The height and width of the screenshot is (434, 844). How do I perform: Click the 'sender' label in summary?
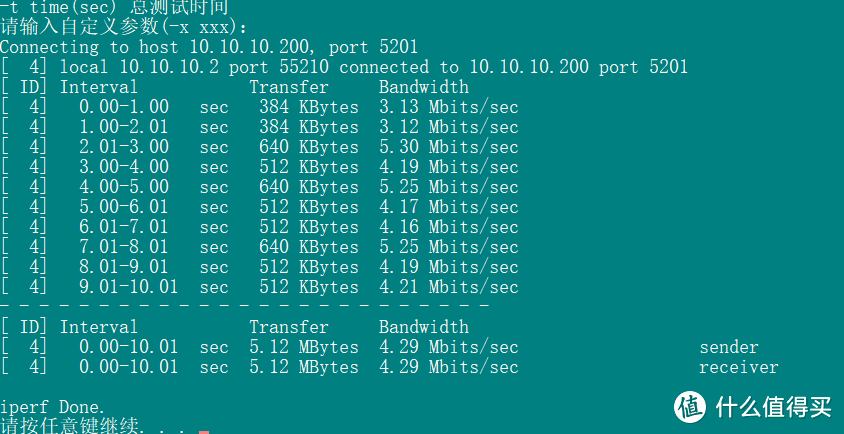pos(729,347)
